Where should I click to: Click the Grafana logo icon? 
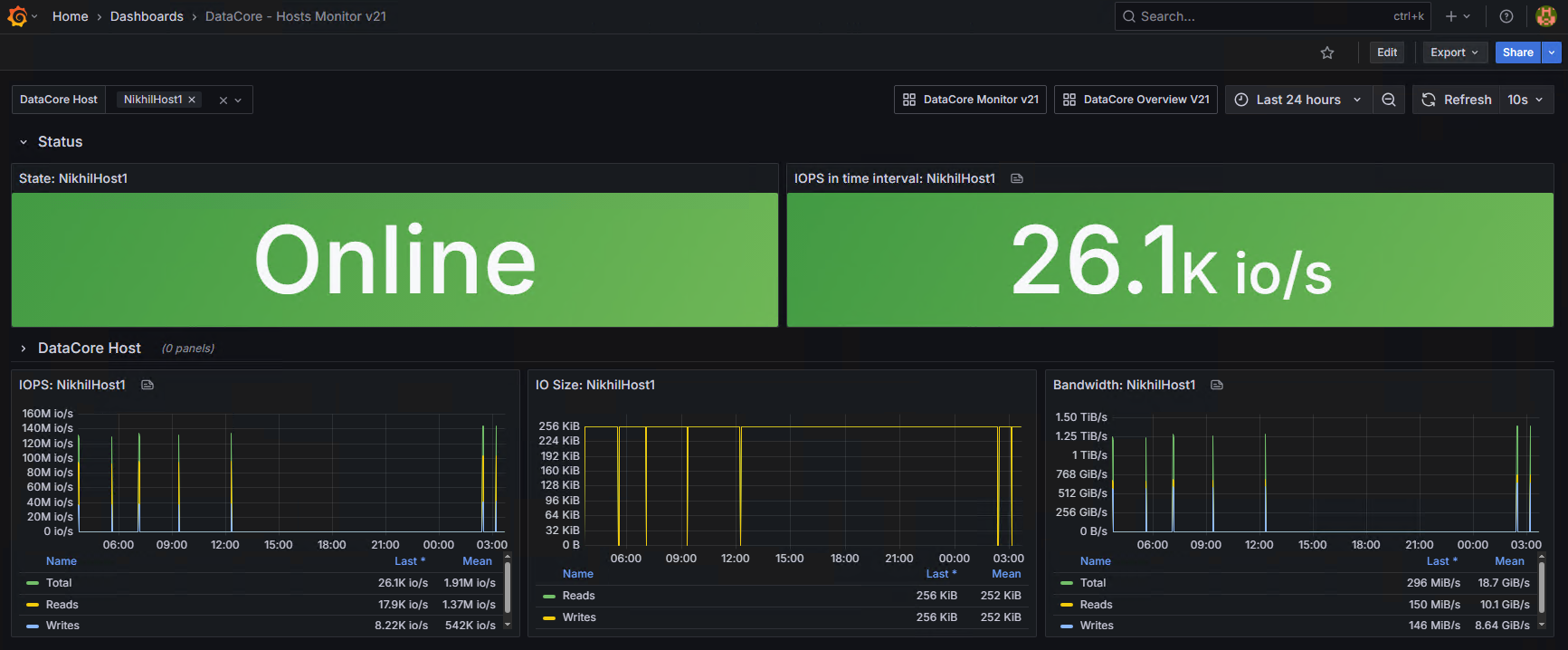(17, 16)
